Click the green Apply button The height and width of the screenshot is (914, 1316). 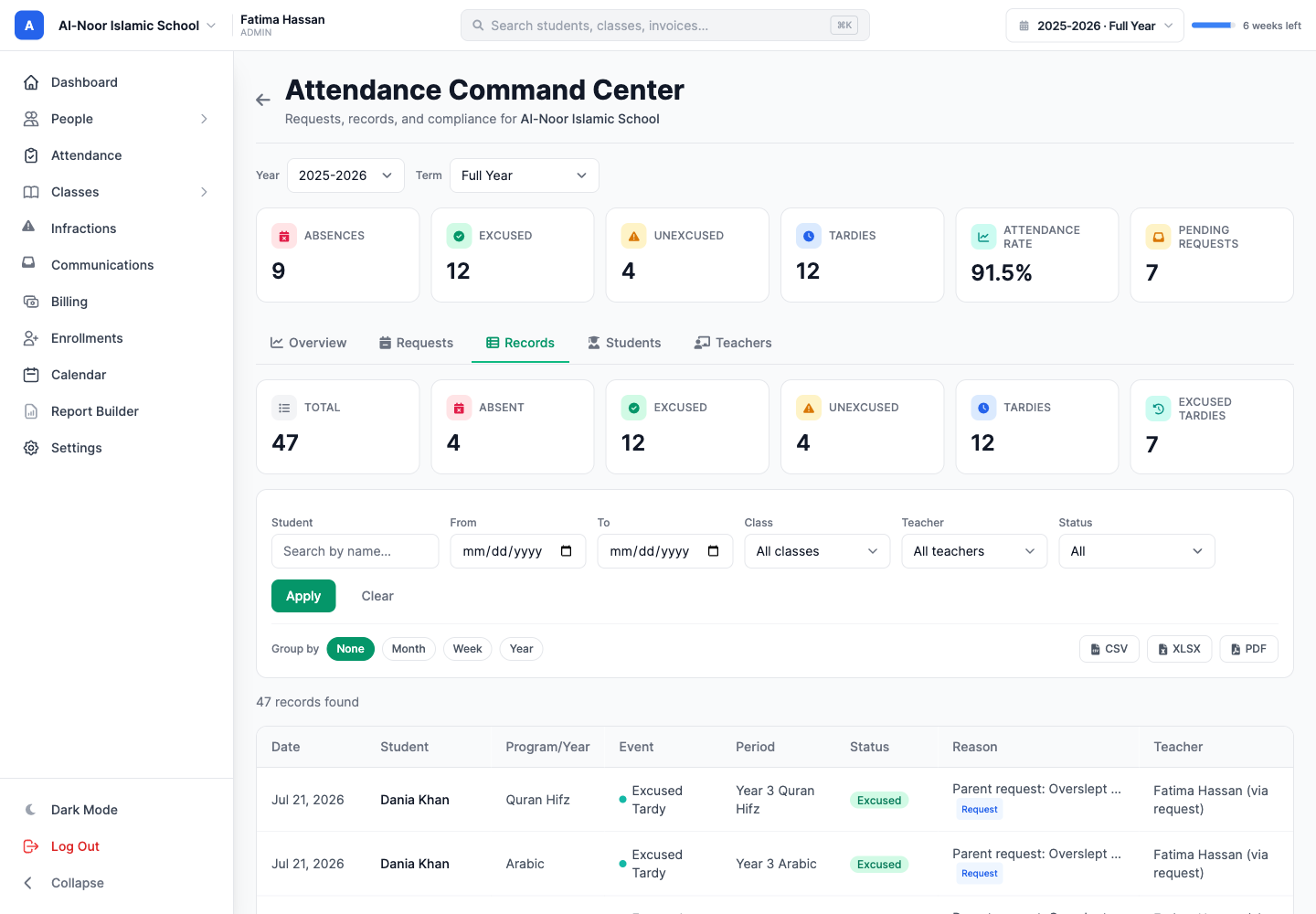tap(303, 596)
